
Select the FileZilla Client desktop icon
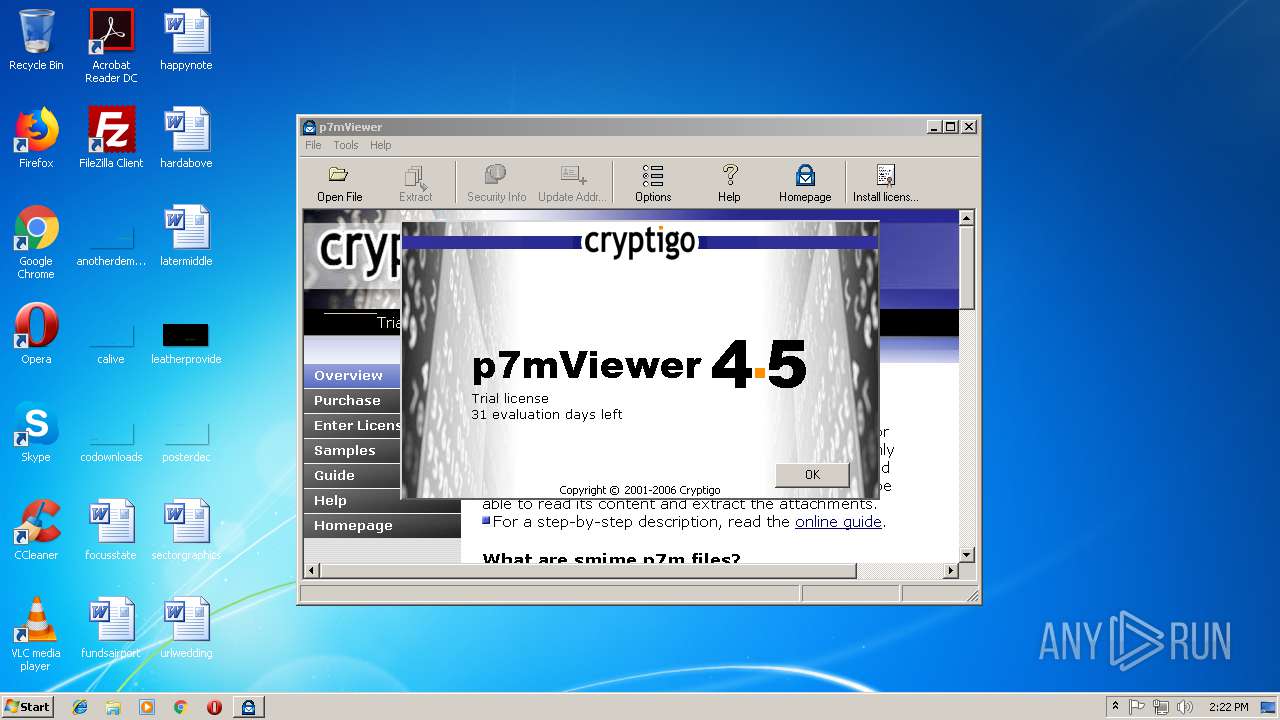(111, 138)
